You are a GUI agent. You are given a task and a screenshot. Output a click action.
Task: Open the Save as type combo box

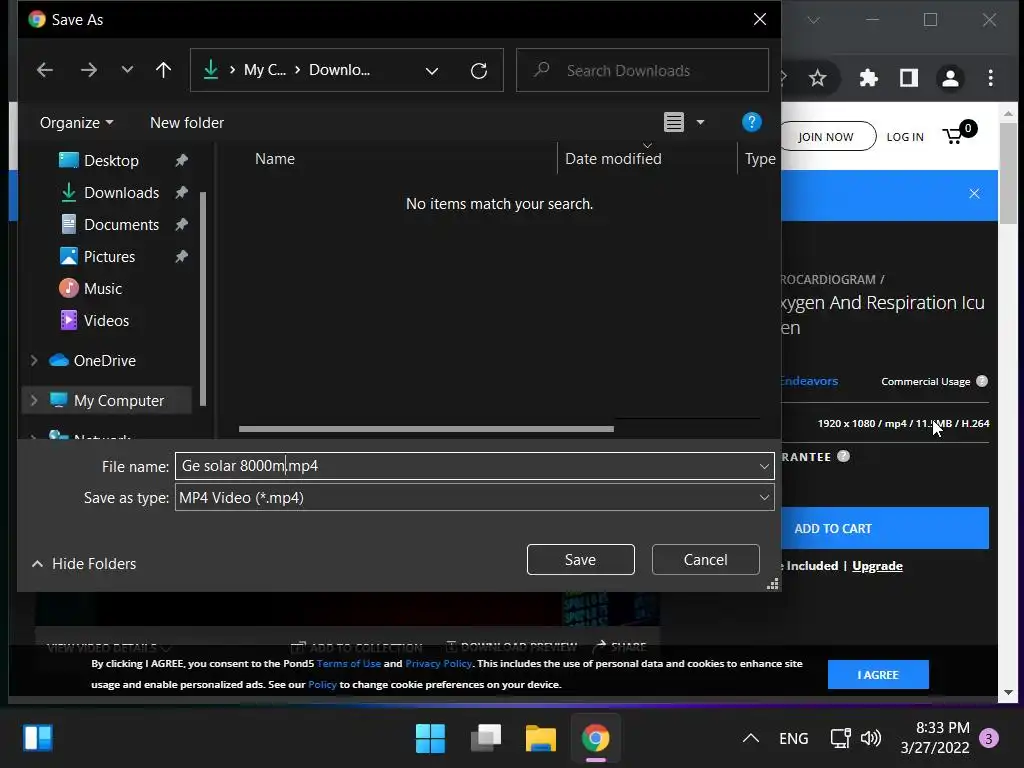[x=475, y=498]
